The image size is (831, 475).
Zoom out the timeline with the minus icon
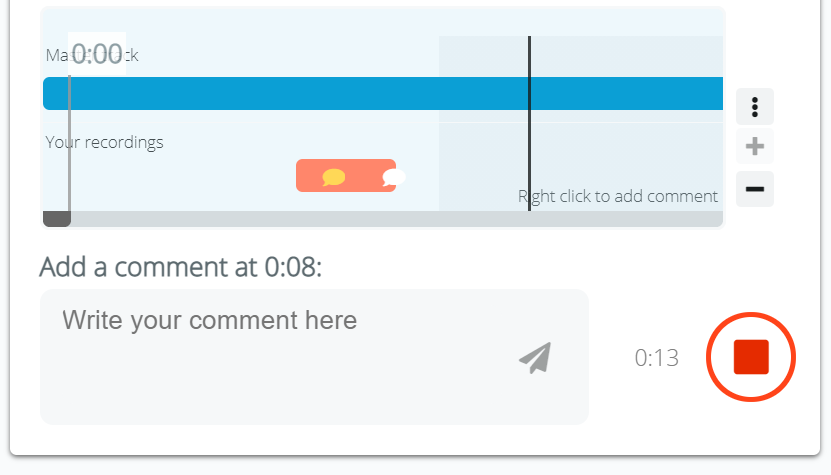pyautogui.click(x=755, y=188)
